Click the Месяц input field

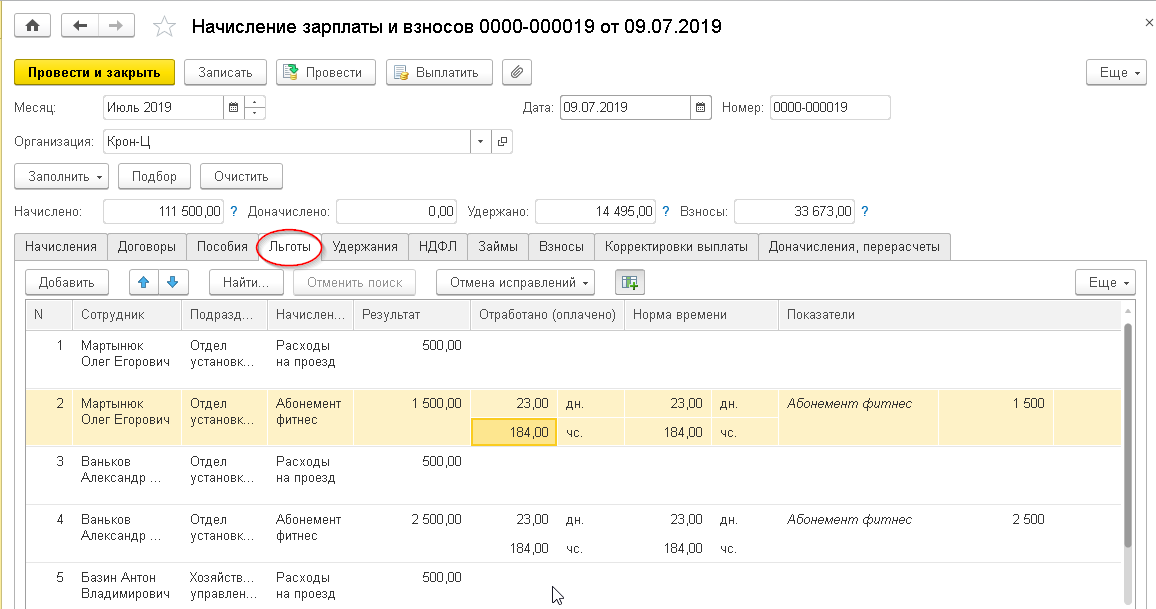pos(163,108)
